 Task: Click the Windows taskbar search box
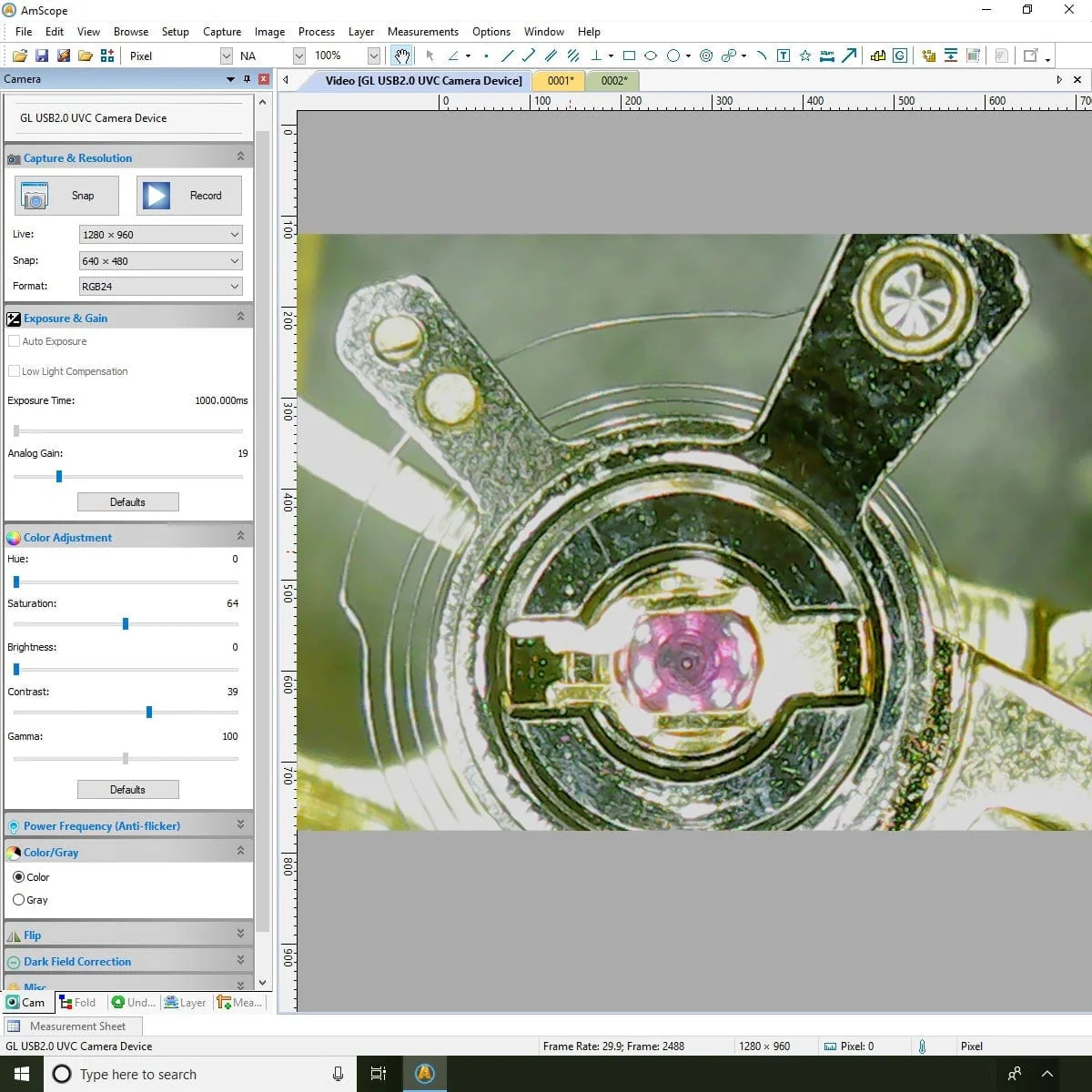(x=182, y=1074)
